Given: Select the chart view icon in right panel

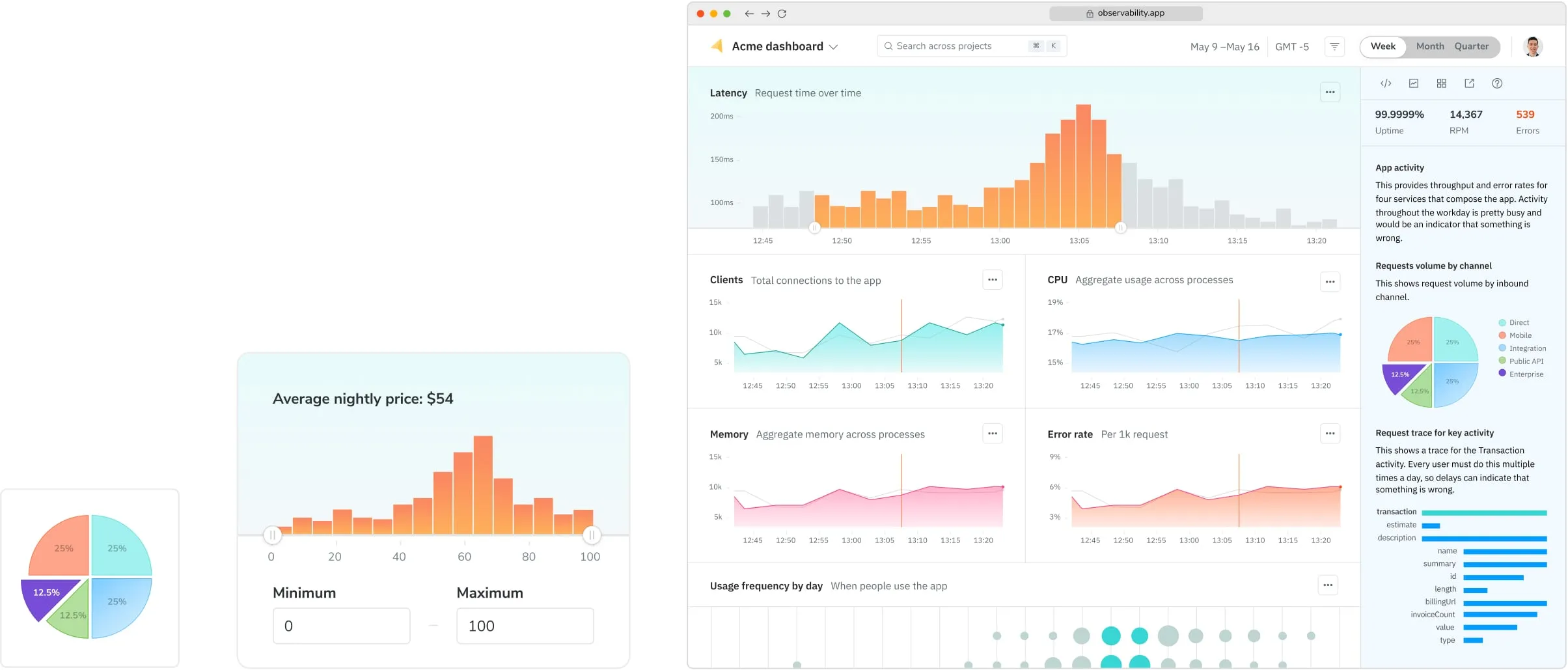Looking at the screenshot, I should pos(1413,83).
